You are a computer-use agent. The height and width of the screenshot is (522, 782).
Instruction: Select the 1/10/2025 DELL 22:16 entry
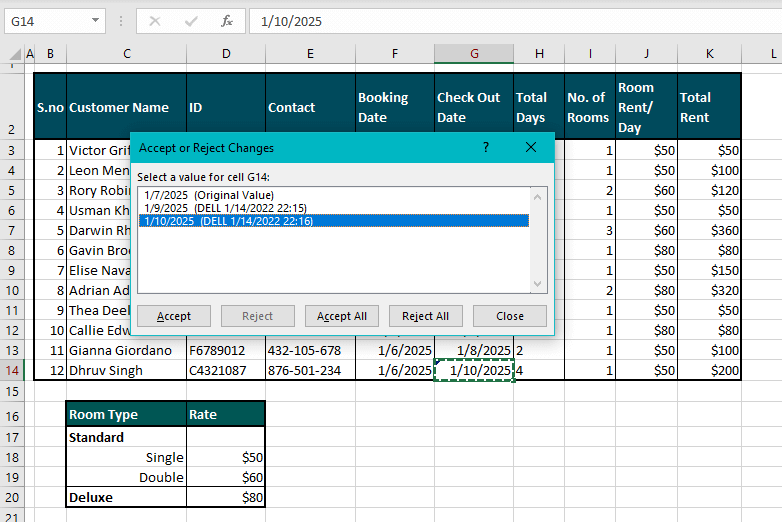[x=334, y=221]
